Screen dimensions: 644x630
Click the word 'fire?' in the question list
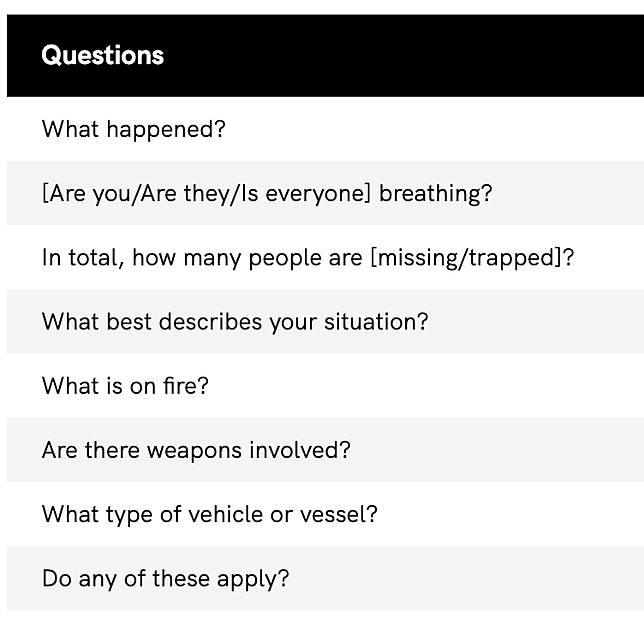click(186, 386)
